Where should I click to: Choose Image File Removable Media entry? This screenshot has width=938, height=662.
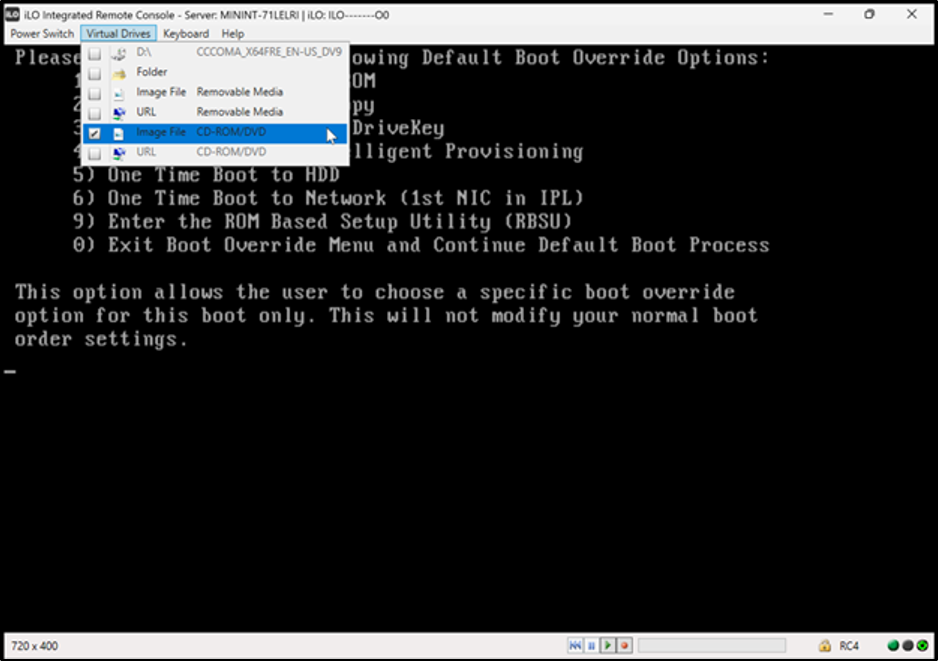click(214, 93)
